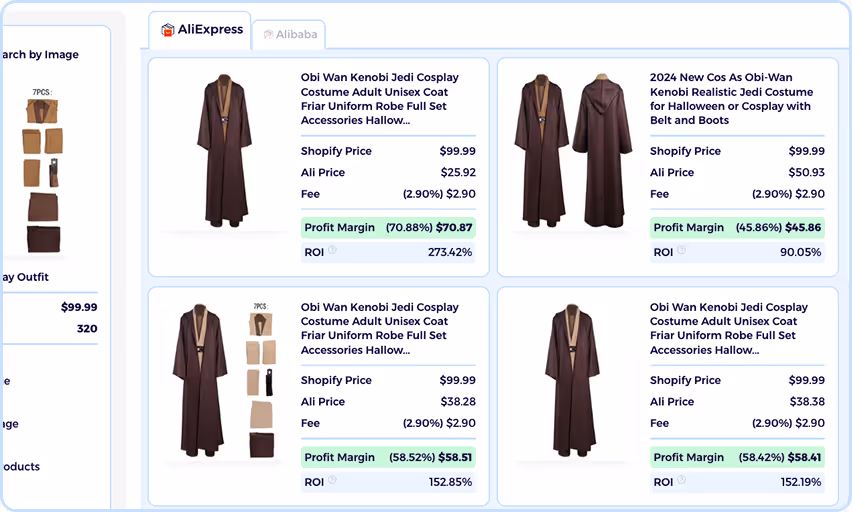Click Profit Margin (58.42%) $58.41 row

click(737, 457)
